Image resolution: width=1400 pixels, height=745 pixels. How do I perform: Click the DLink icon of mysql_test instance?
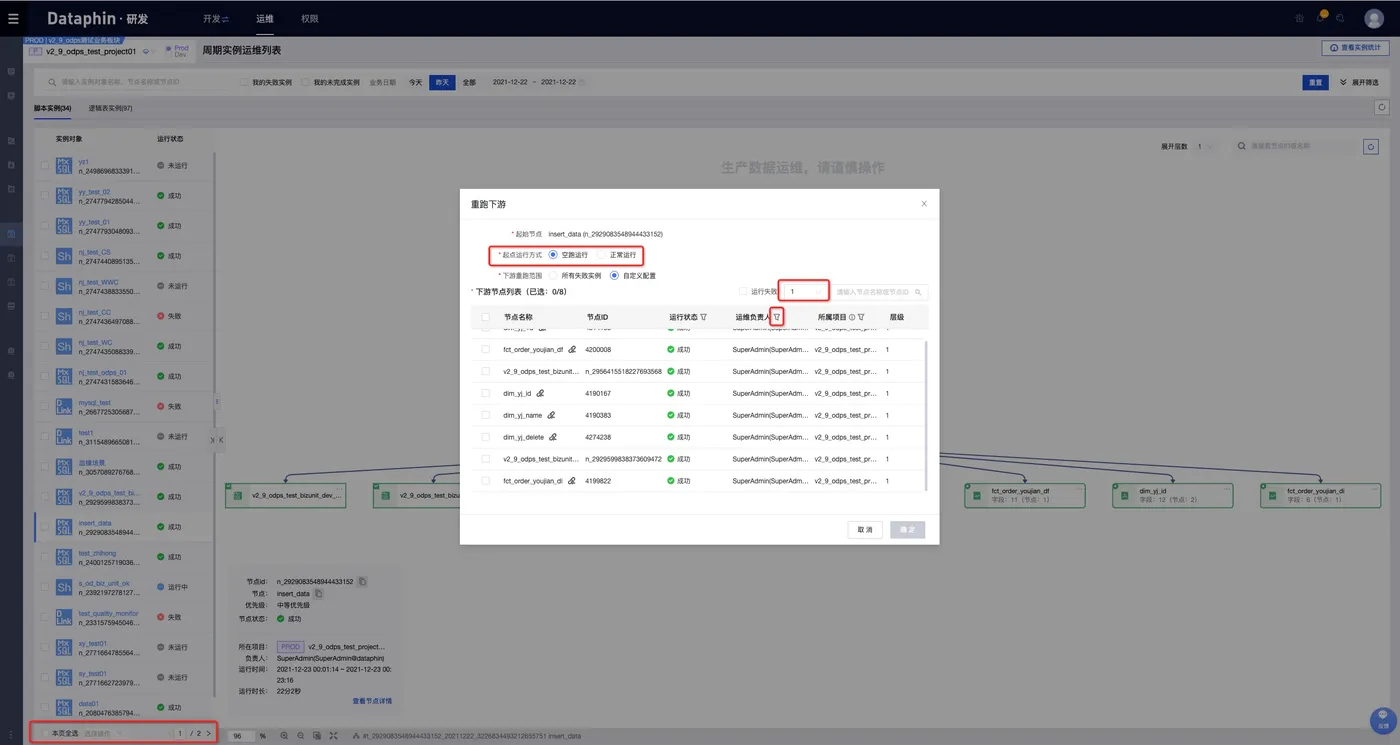pos(64,407)
